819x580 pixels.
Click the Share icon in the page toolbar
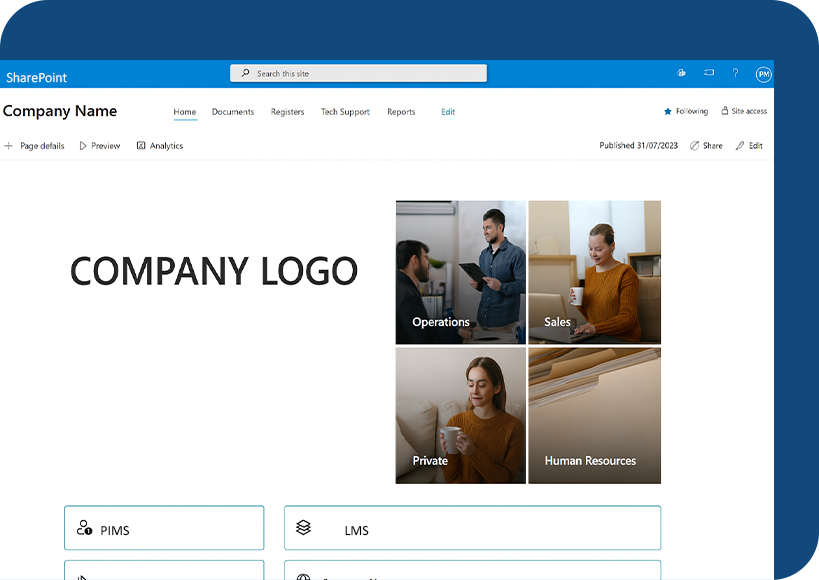tap(695, 146)
